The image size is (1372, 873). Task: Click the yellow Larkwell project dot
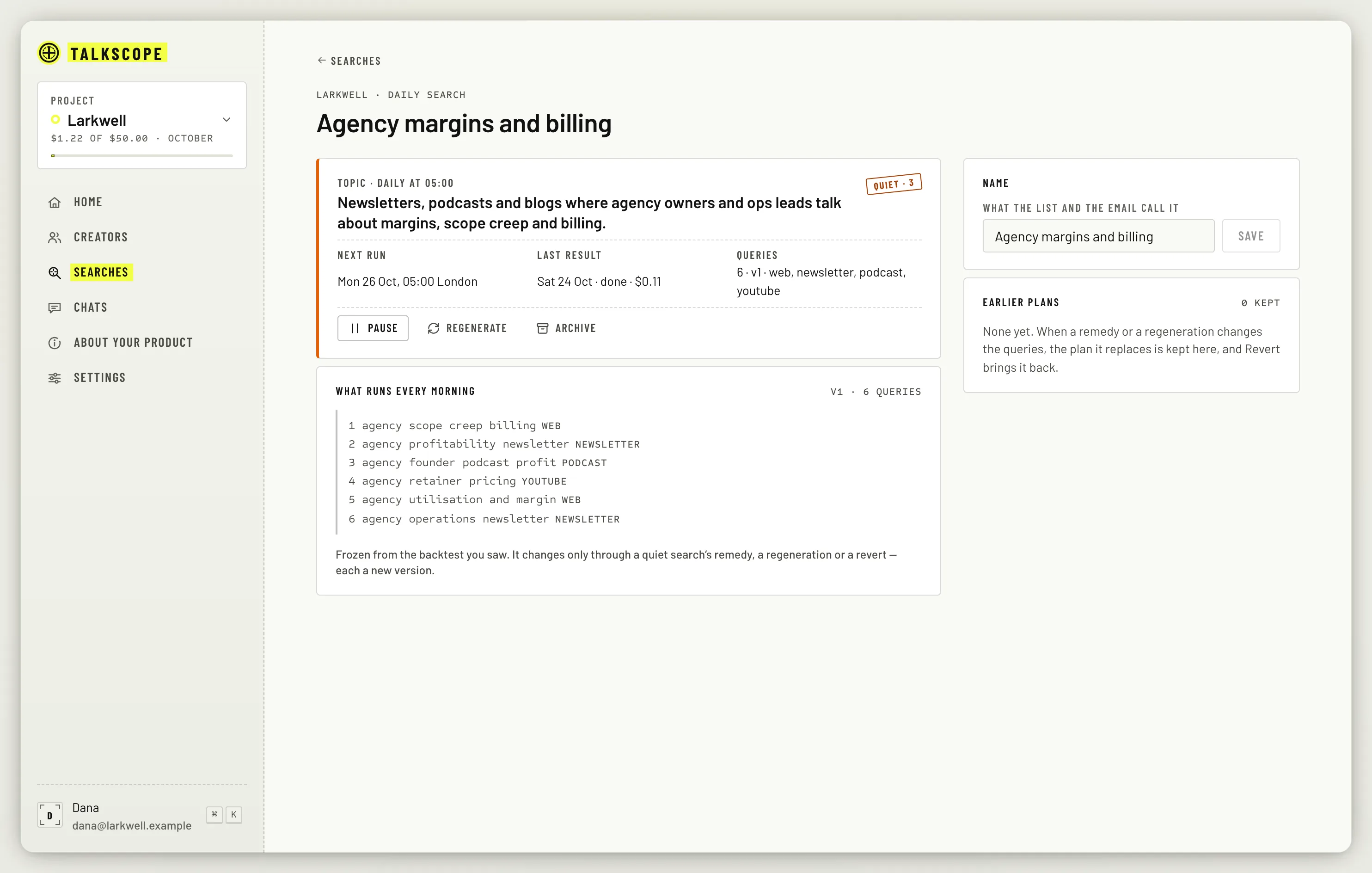55,120
